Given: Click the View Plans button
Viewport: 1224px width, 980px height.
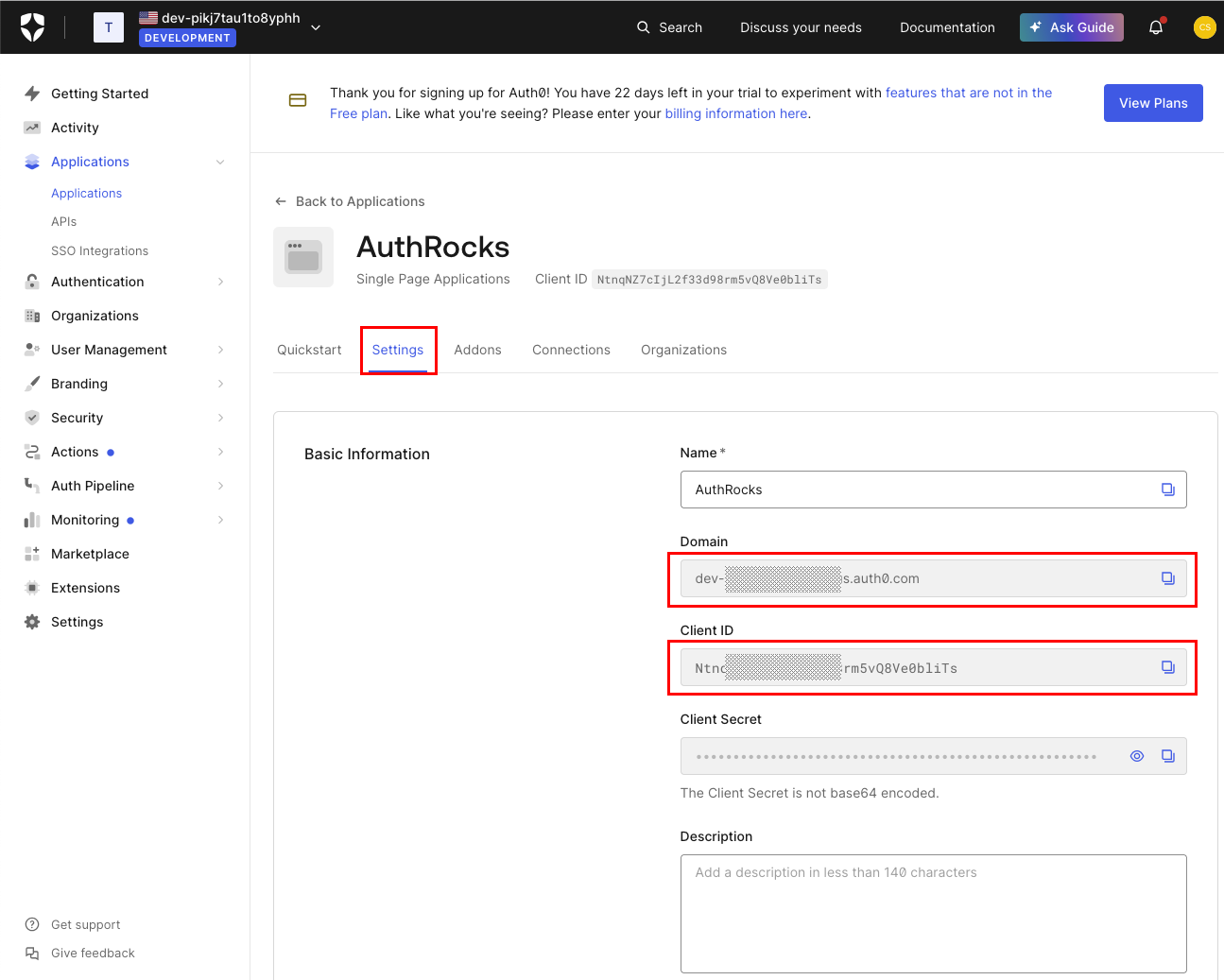Looking at the screenshot, I should 1152,103.
